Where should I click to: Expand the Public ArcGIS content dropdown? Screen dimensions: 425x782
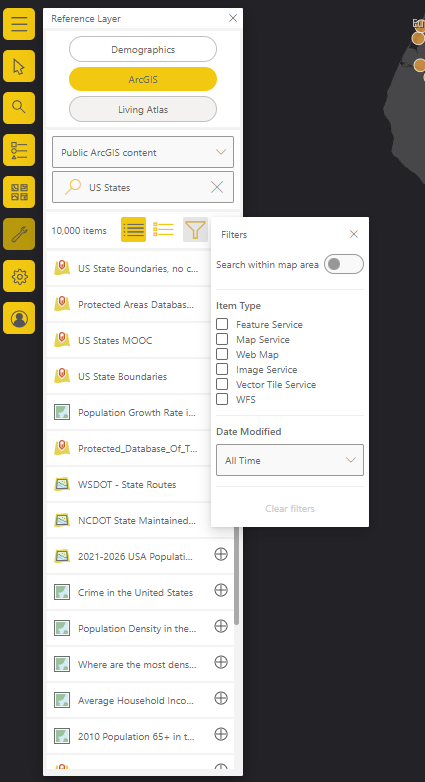(x=143, y=152)
